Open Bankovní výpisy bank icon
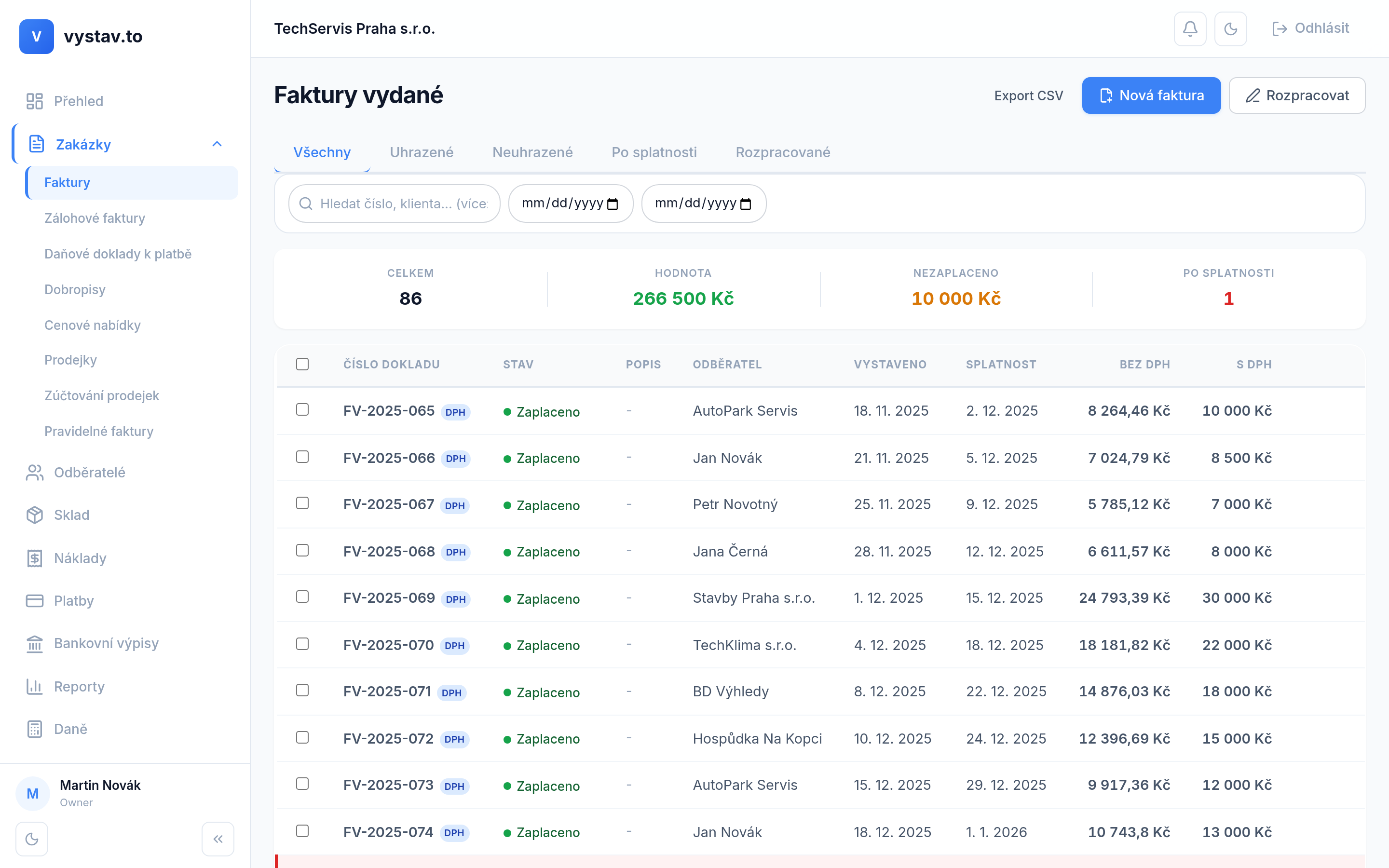 34,644
